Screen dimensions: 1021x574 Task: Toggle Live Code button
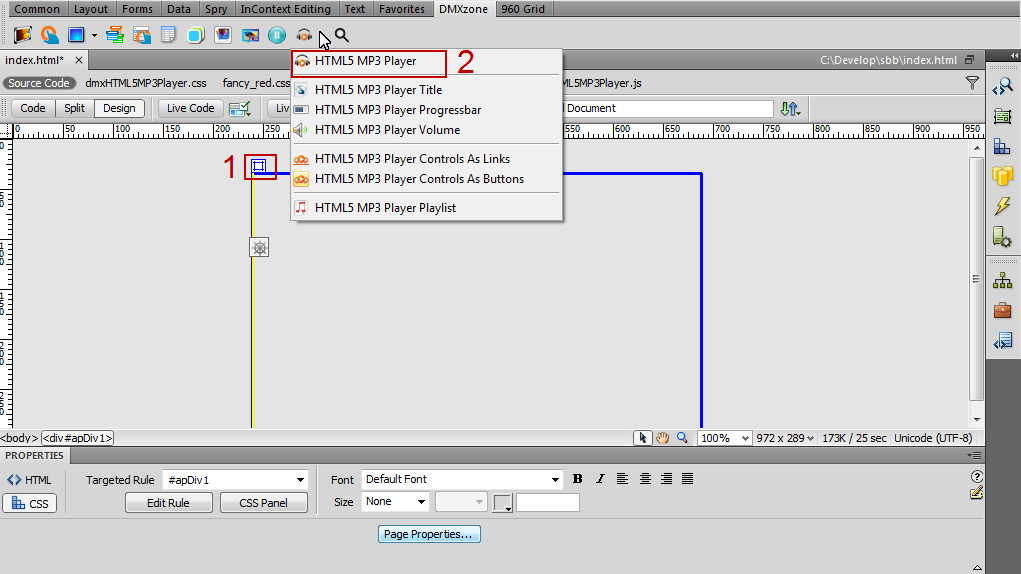190,108
